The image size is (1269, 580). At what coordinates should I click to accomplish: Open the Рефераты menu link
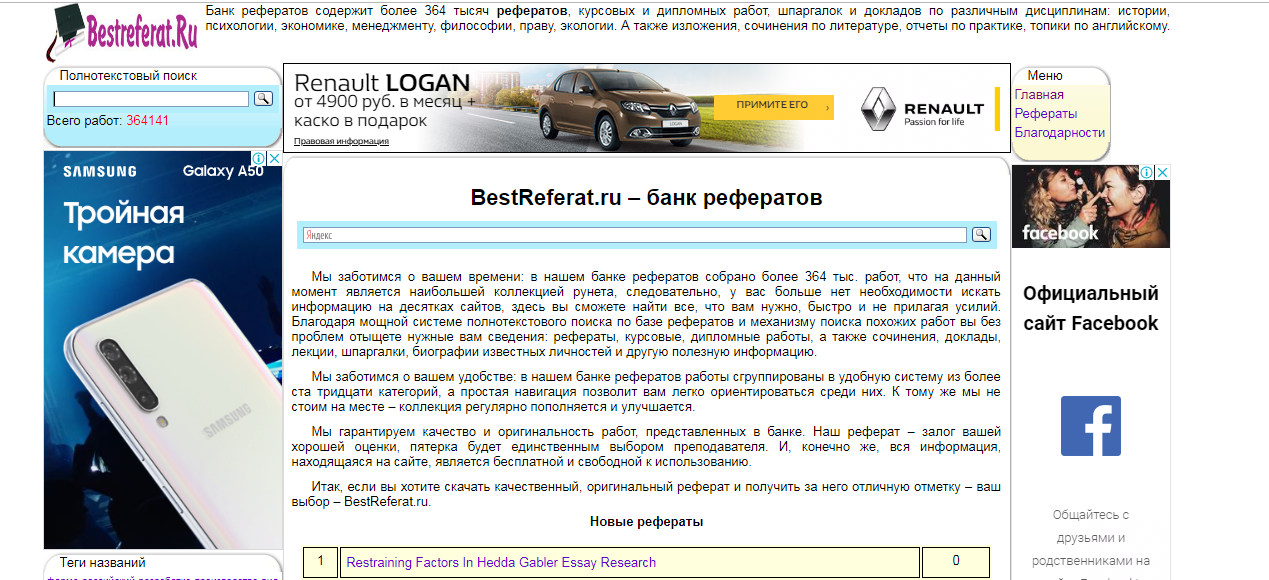coord(1046,114)
